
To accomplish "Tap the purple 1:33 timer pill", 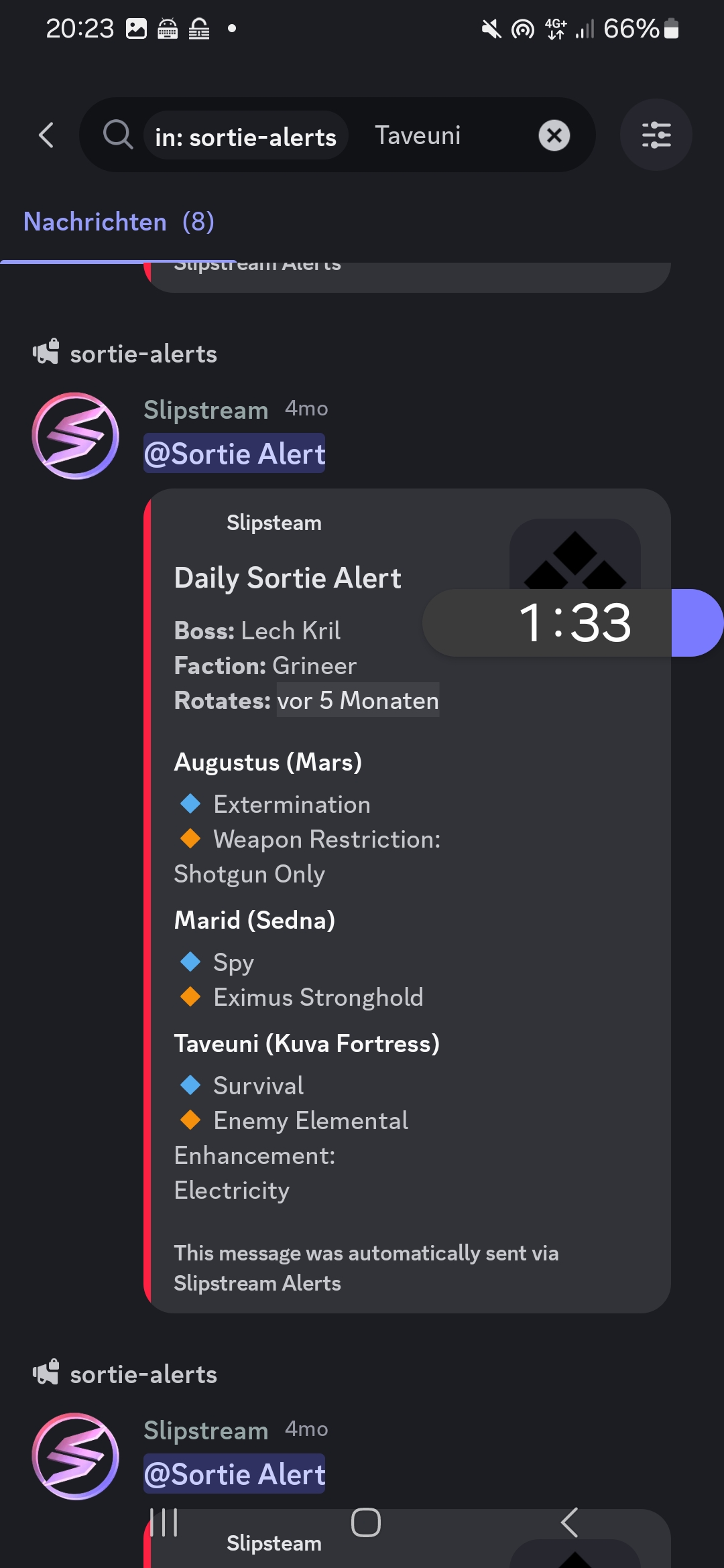I will (696, 623).
